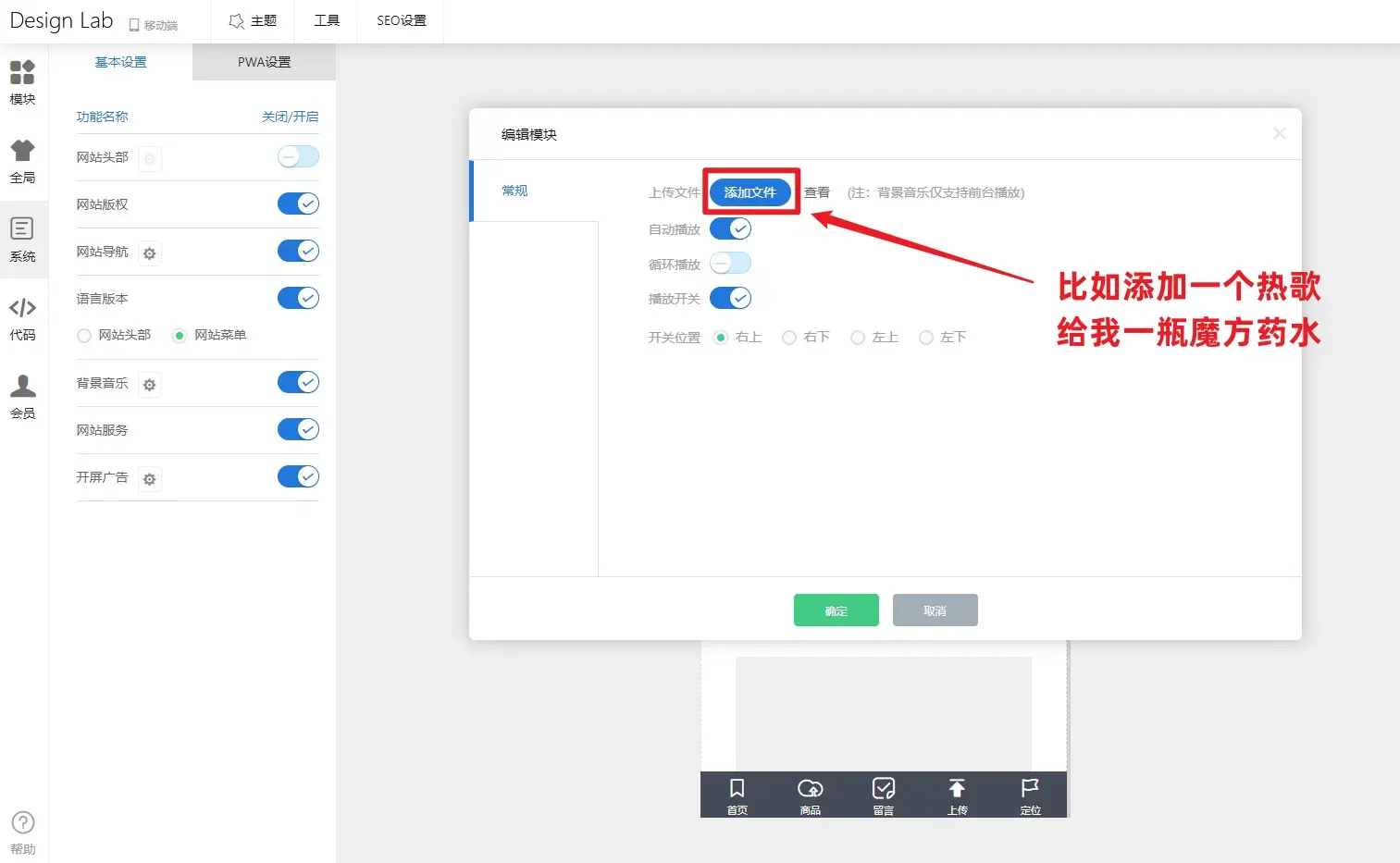This screenshot has height=863, width=1400.
Task: Select the 右下 position radio button
Action: pos(789,339)
